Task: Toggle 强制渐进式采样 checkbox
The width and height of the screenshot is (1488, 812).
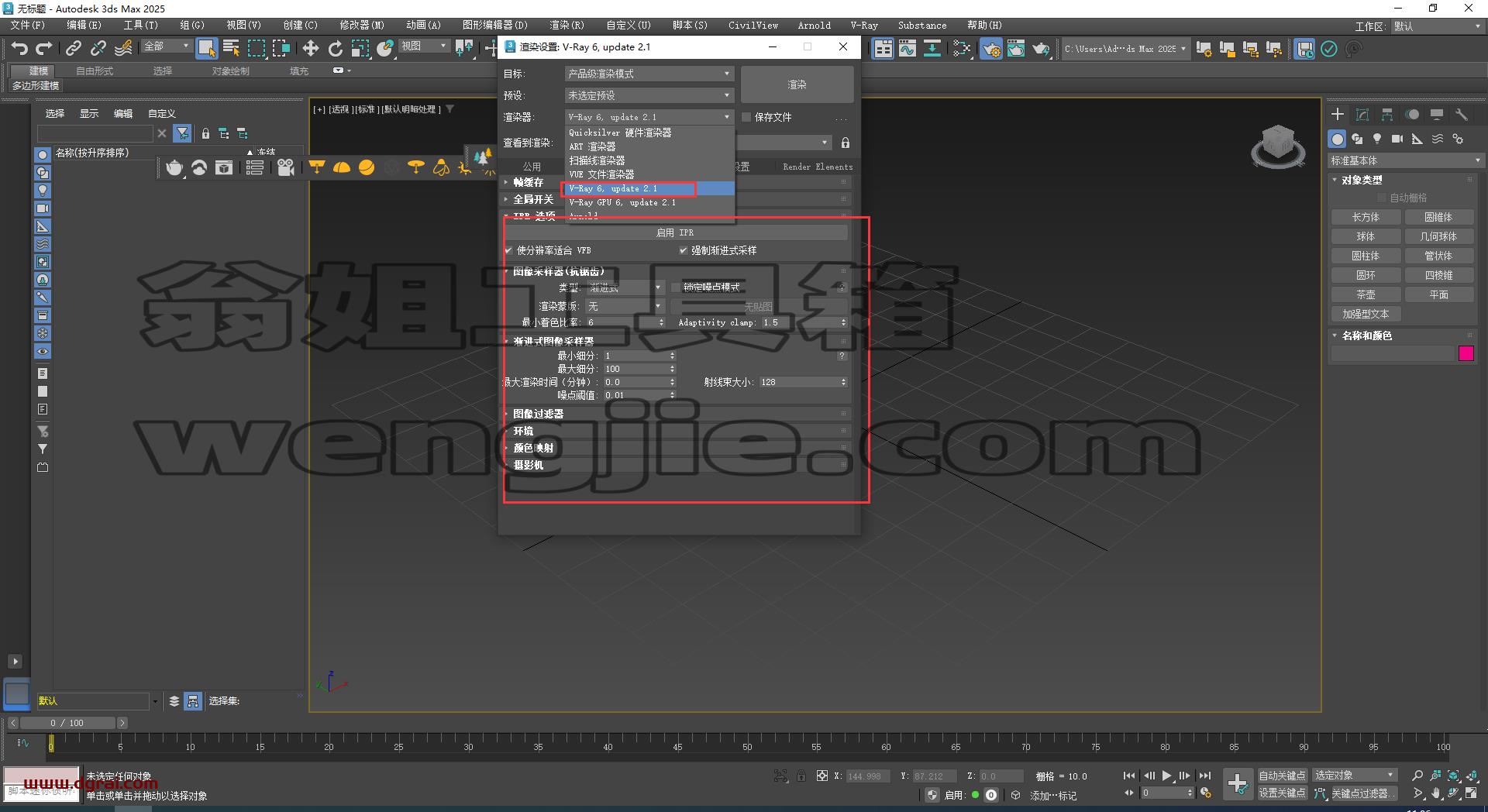Action: (684, 250)
